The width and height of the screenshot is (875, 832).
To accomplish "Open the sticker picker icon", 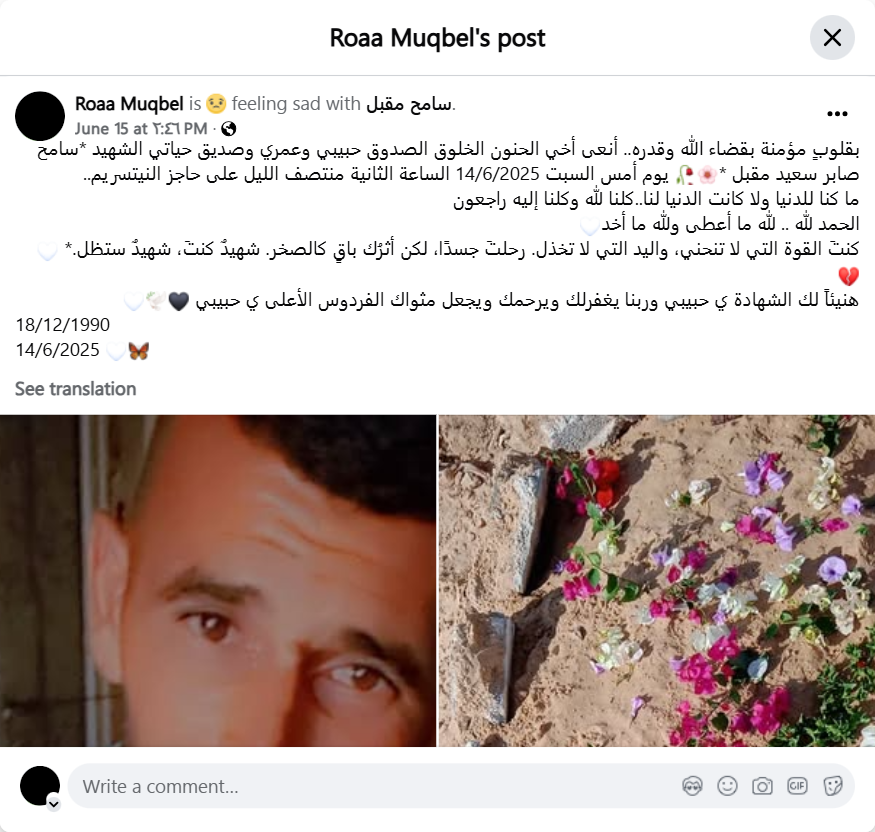I will coord(832,786).
